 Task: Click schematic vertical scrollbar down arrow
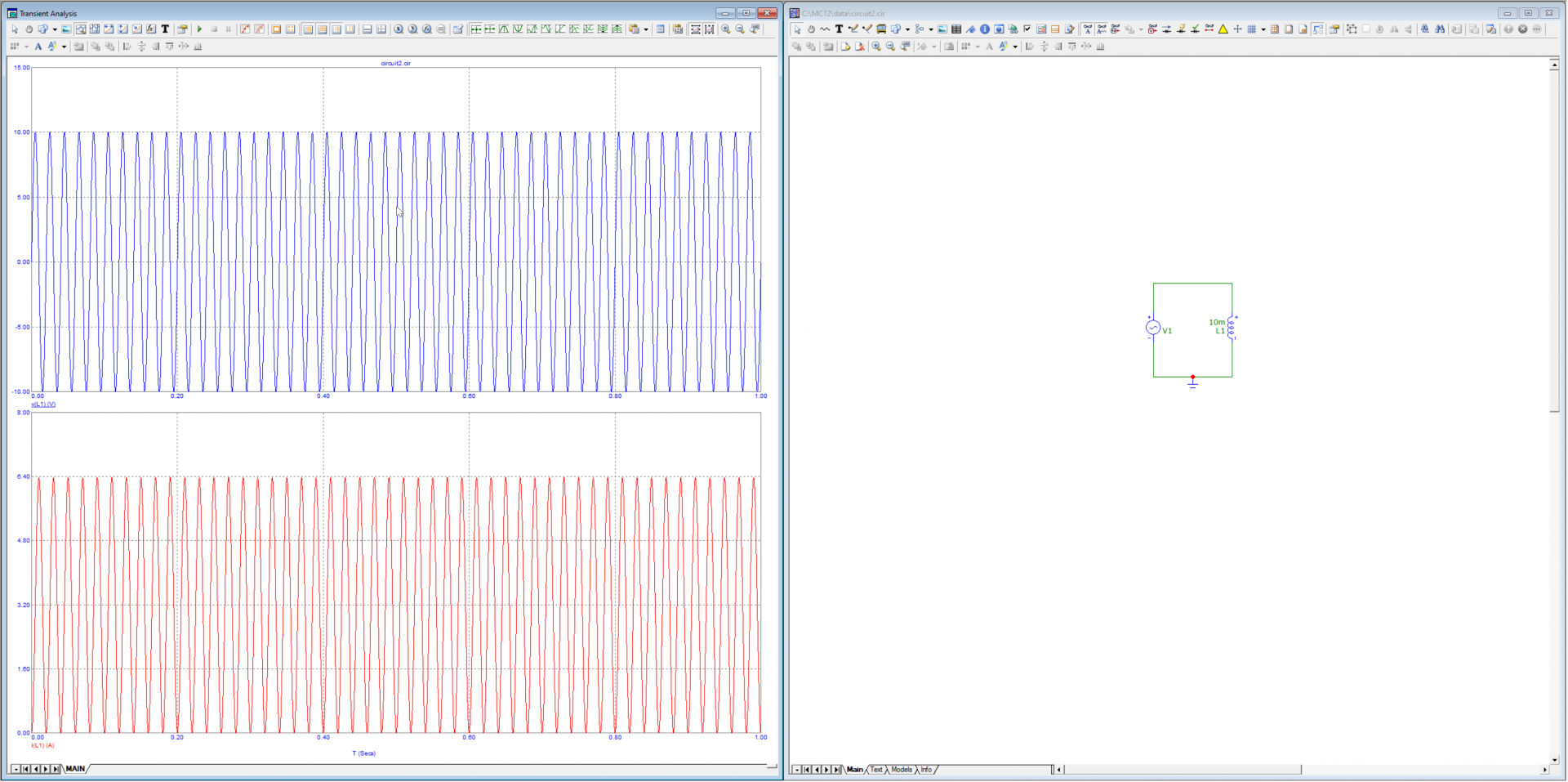click(1554, 759)
